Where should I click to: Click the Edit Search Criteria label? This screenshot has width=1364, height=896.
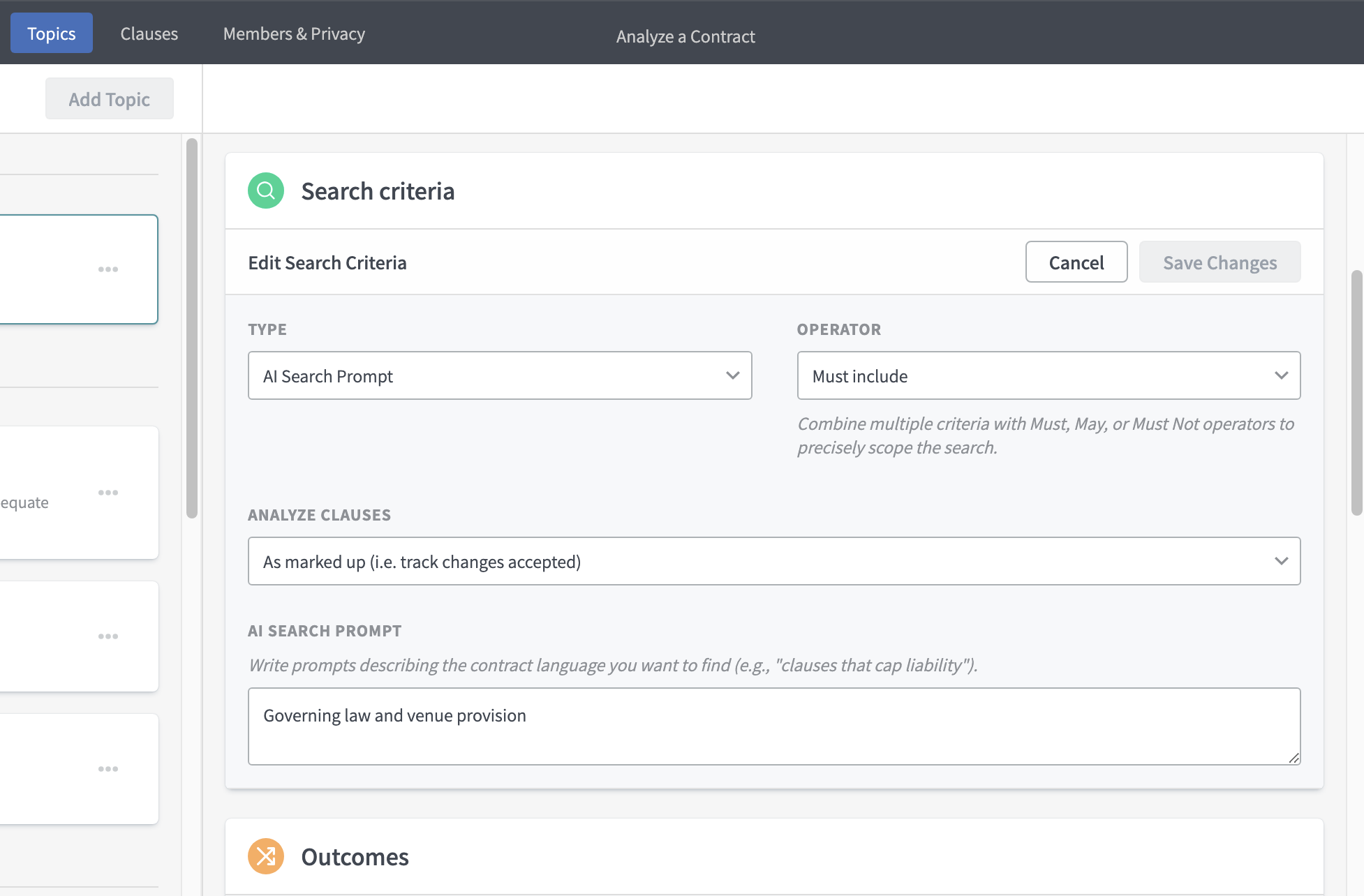point(327,262)
